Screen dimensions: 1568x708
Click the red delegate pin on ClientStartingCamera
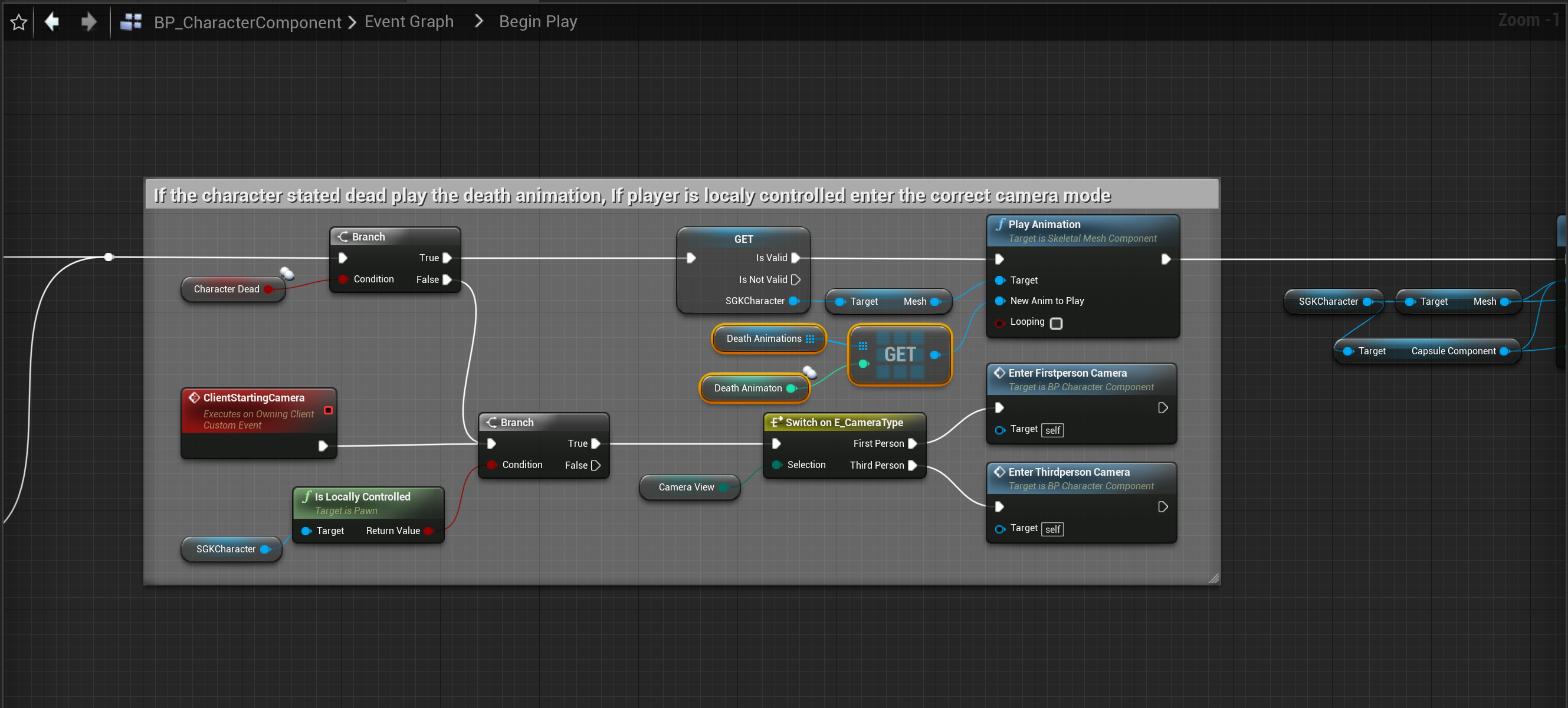click(x=328, y=410)
